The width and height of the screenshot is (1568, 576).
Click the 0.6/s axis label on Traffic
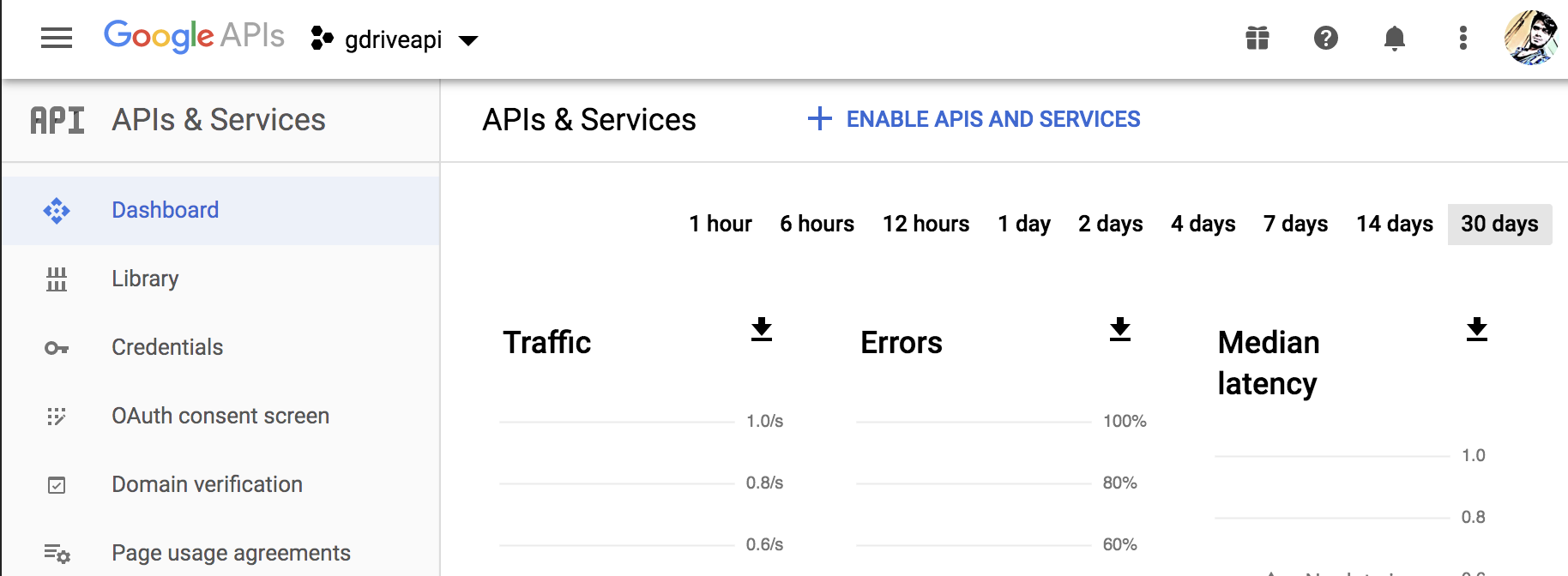tap(765, 545)
